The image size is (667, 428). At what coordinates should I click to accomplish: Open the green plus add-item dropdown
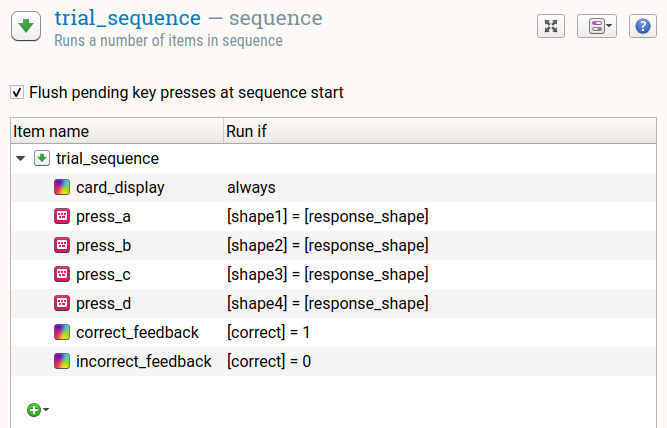[x=38, y=410]
